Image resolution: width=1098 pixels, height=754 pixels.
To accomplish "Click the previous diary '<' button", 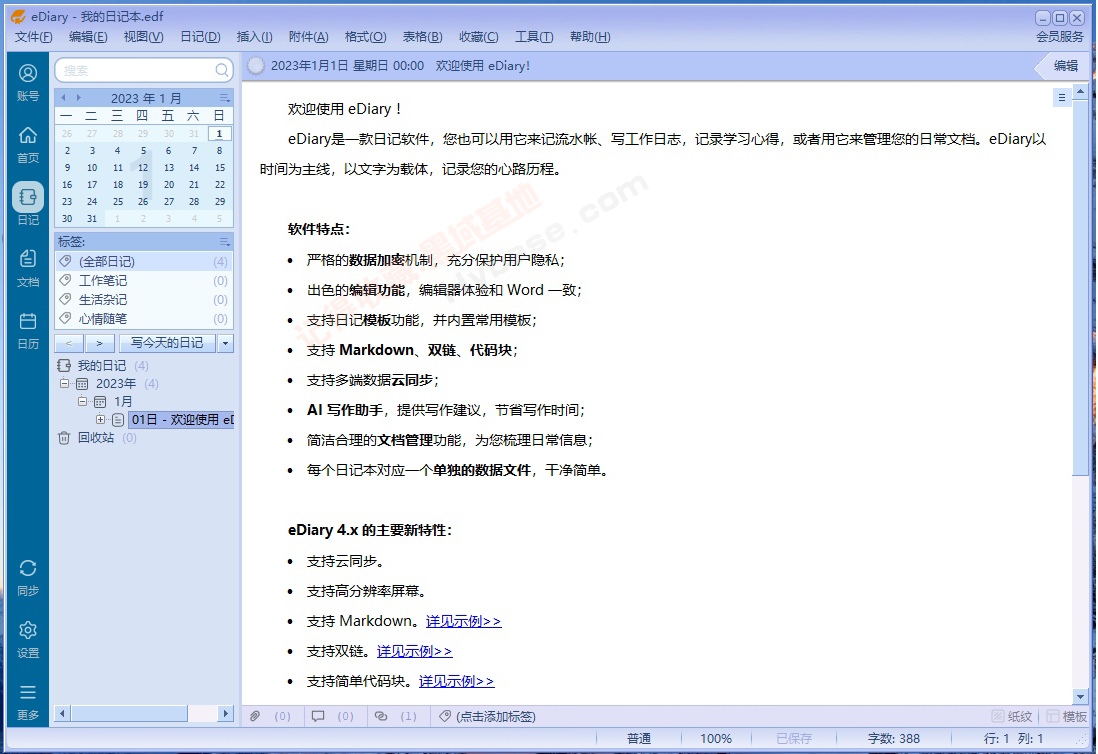I will click(69, 343).
